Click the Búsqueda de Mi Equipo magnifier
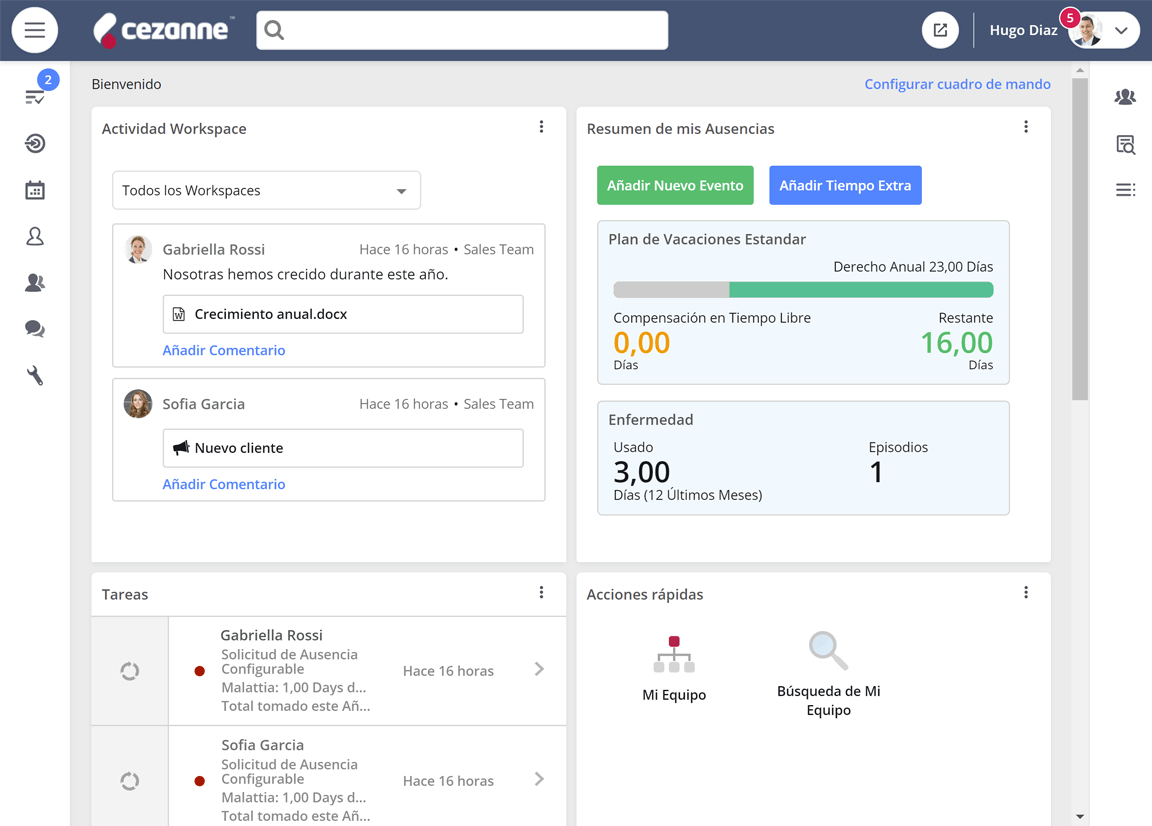The image size is (1152, 826). point(828,650)
